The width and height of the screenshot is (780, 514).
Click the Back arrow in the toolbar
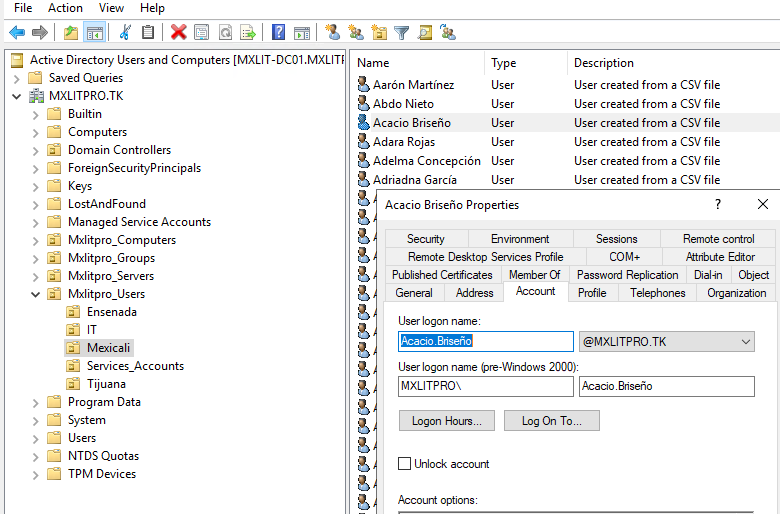pos(16,32)
